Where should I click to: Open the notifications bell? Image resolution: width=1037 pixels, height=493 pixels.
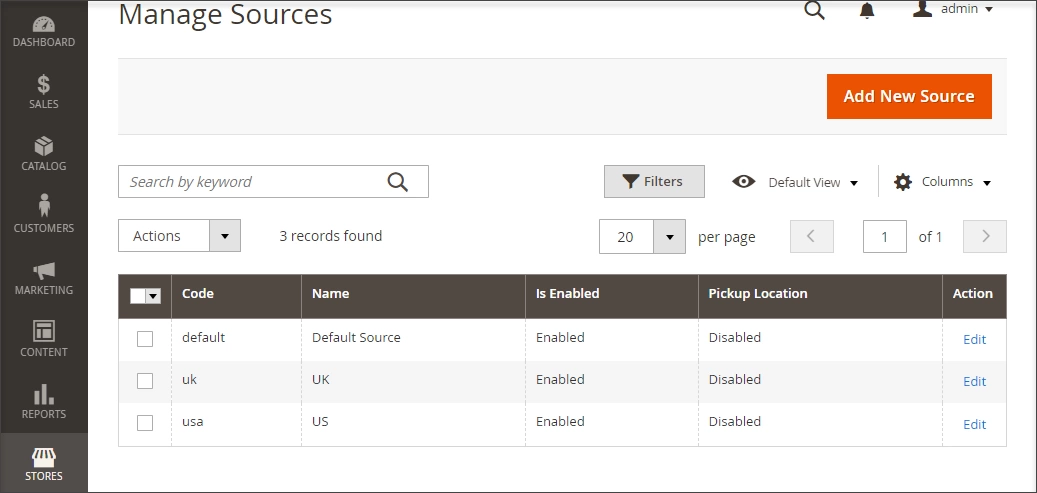point(866,10)
